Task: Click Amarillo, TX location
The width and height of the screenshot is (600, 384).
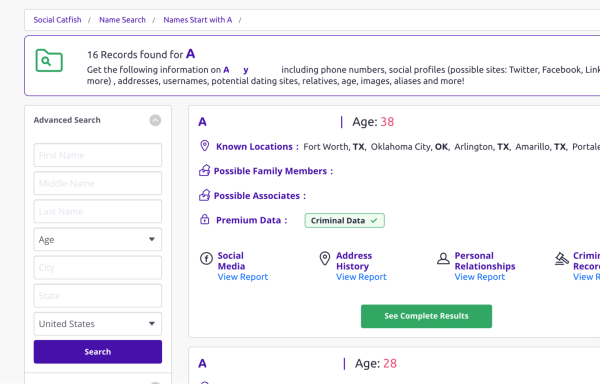Action: pyautogui.click(x=541, y=147)
